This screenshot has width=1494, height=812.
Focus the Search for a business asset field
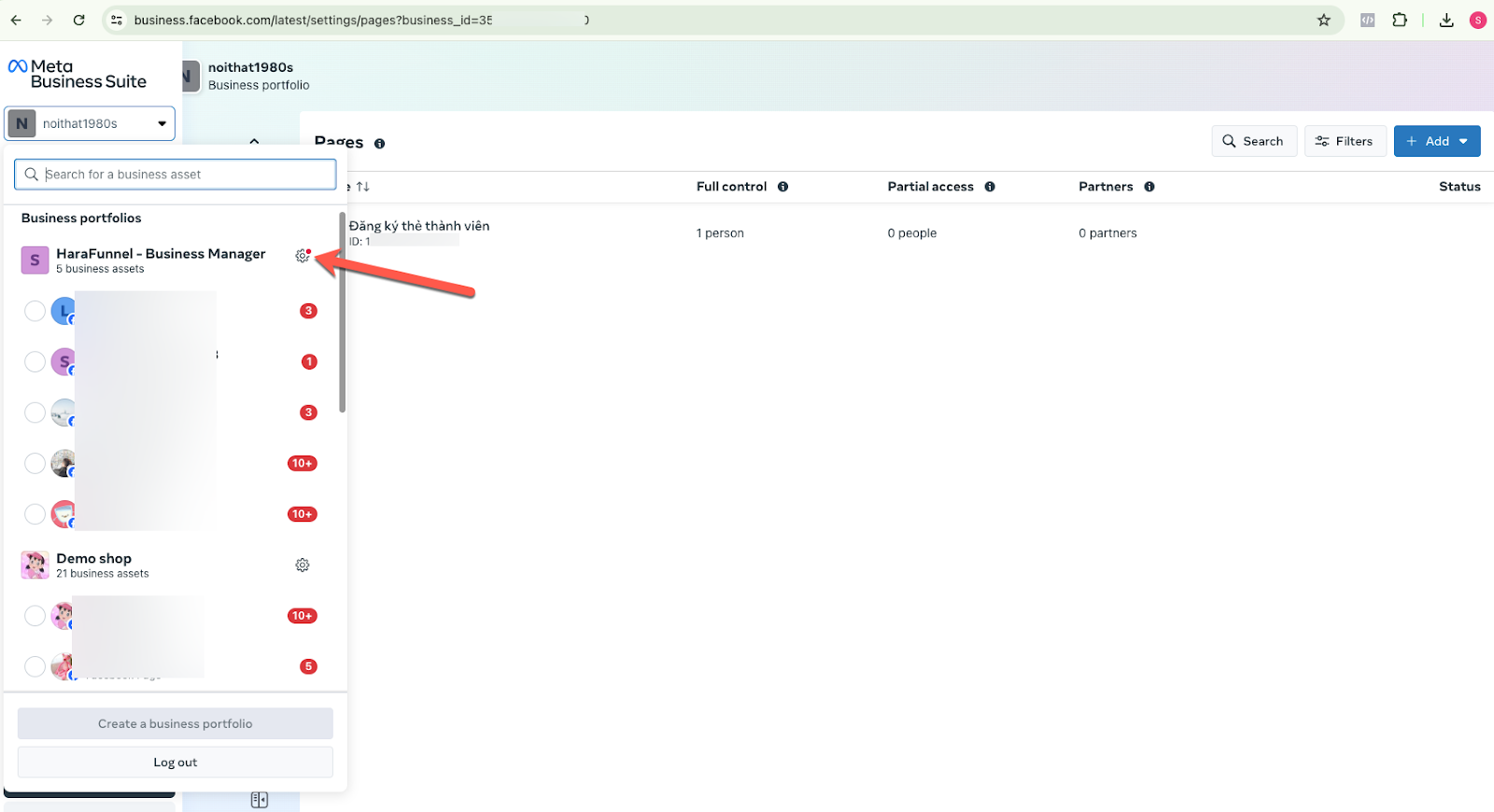click(x=176, y=175)
